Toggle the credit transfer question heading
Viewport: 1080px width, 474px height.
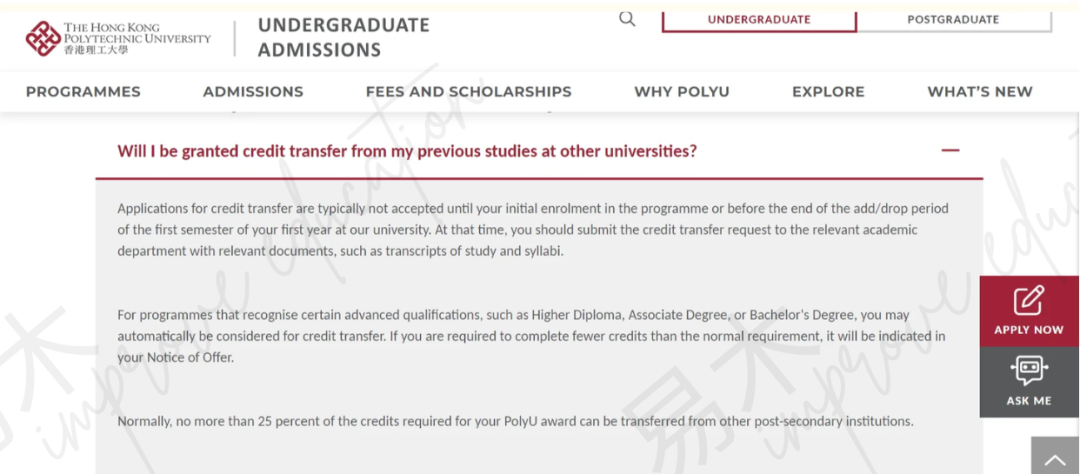pos(407,151)
